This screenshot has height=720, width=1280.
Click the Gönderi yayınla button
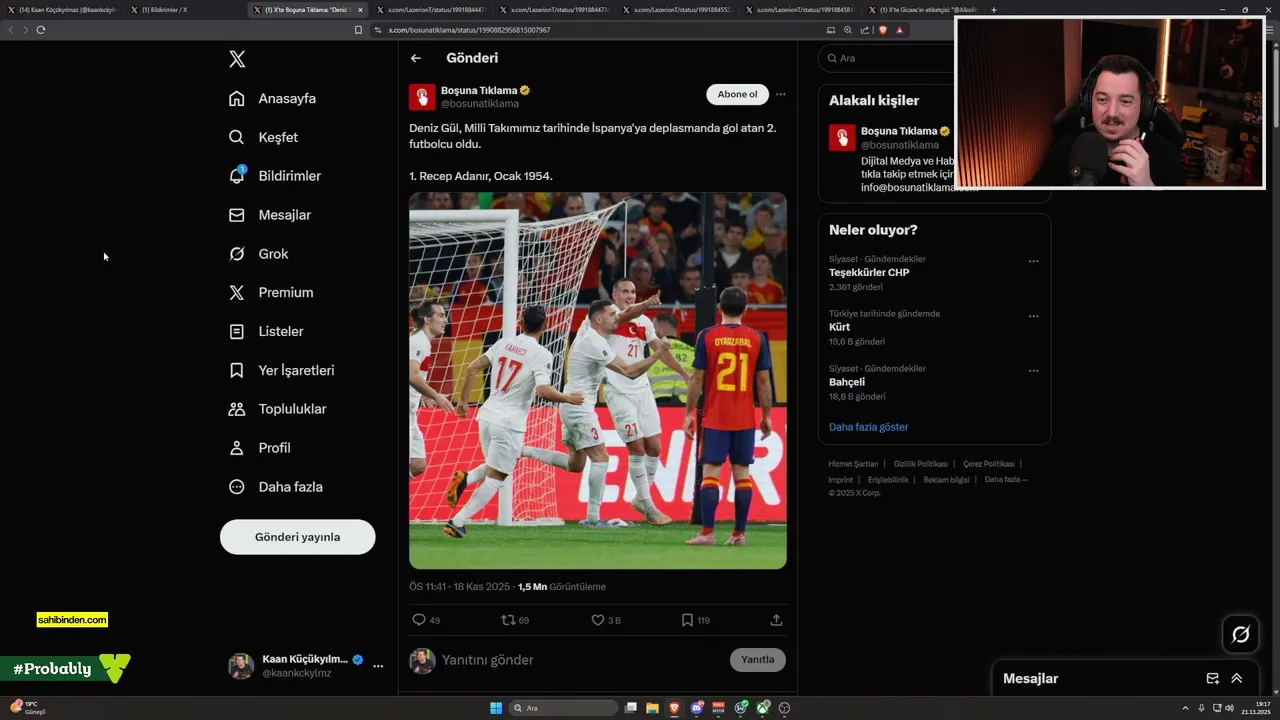pyautogui.click(x=298, y=537)
